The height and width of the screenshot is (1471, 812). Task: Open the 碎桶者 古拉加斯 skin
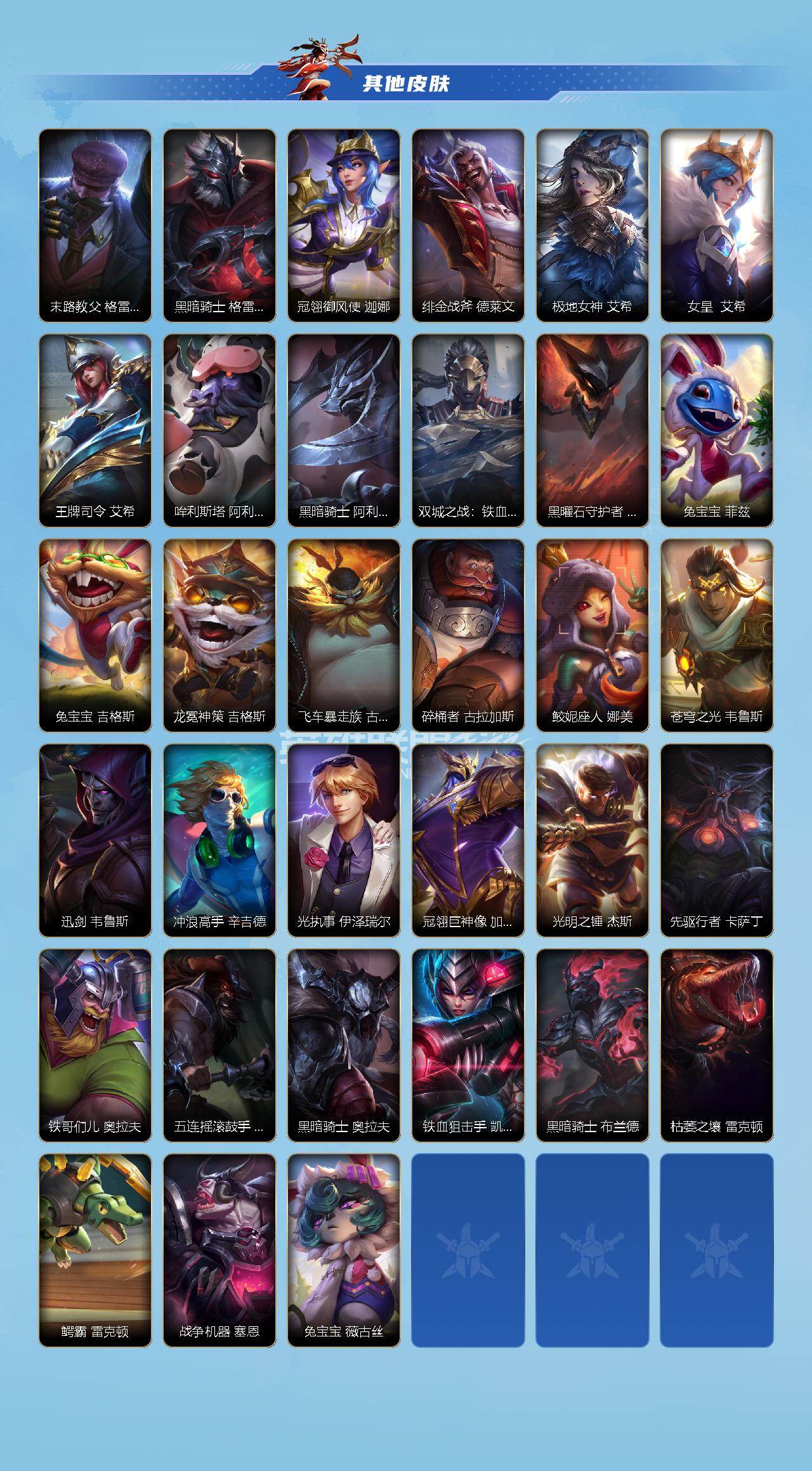pyautogui.click(x=468, y=635)
